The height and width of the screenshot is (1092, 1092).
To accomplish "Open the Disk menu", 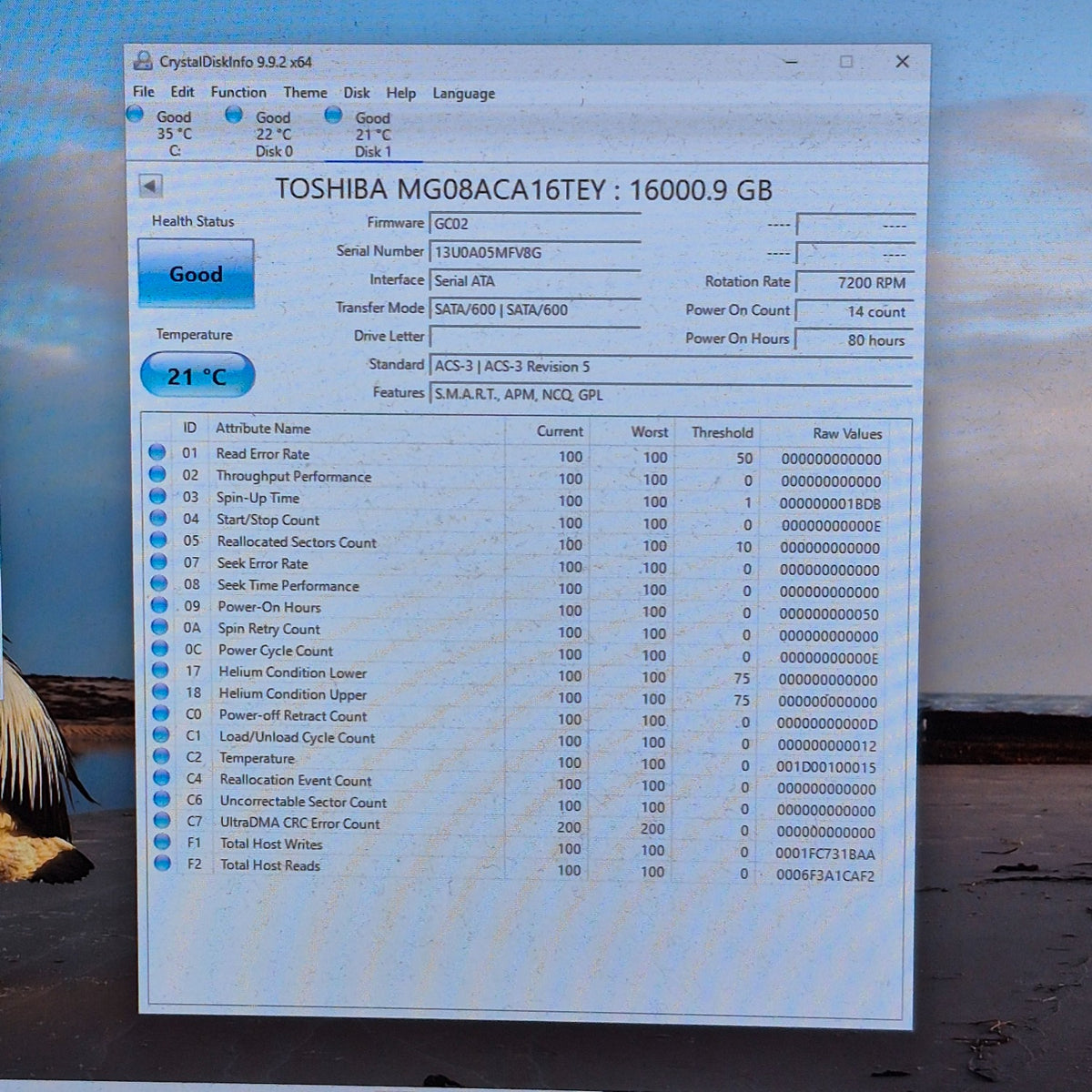I will [x=357, y=93].
